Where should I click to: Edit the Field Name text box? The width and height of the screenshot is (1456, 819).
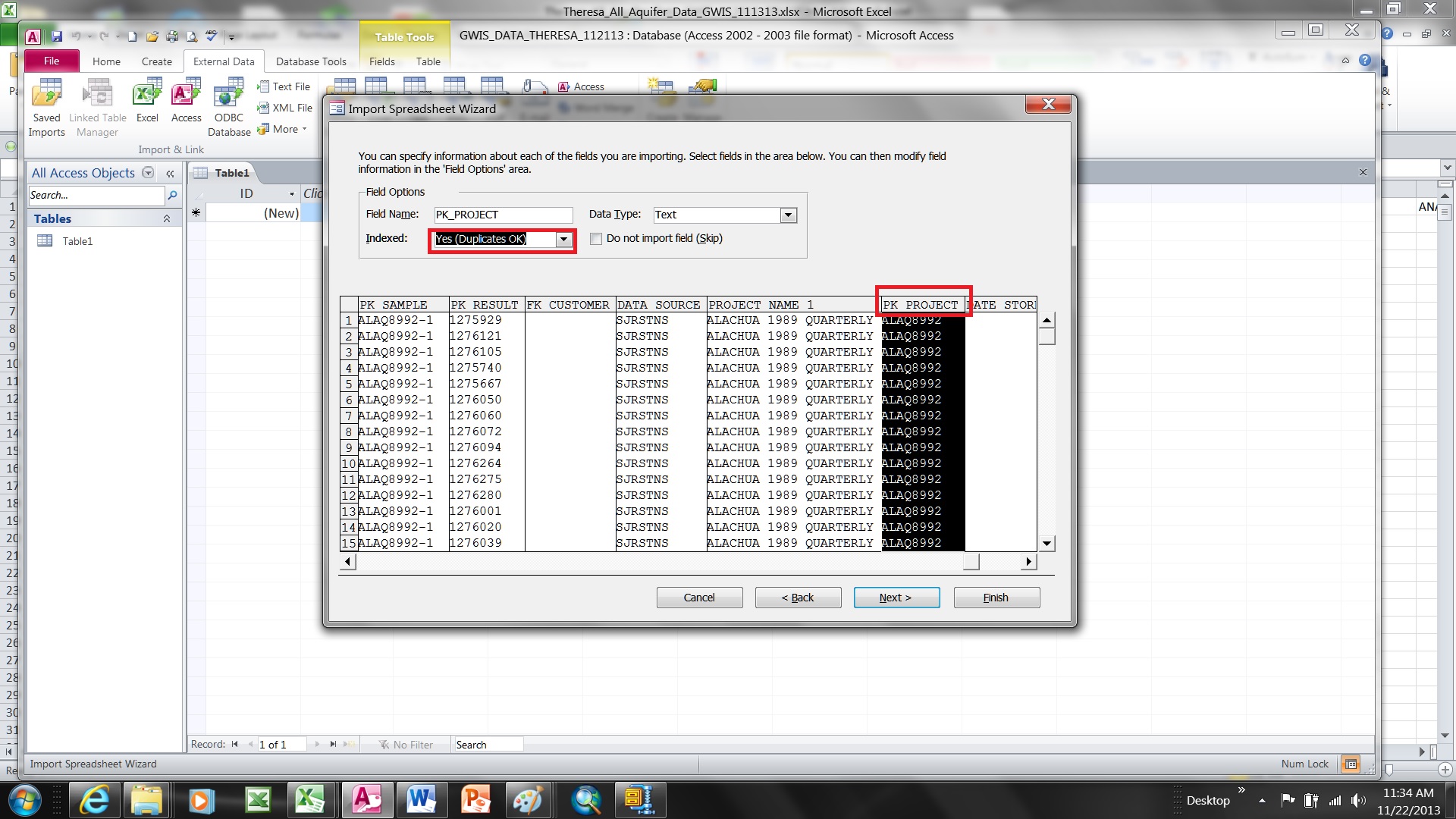click(503, 215)
